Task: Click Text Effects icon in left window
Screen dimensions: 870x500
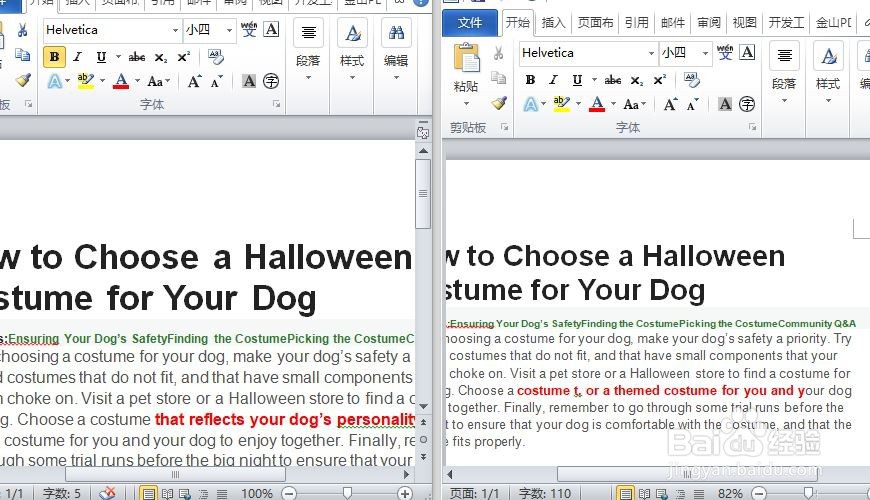Action: [54, 82]
